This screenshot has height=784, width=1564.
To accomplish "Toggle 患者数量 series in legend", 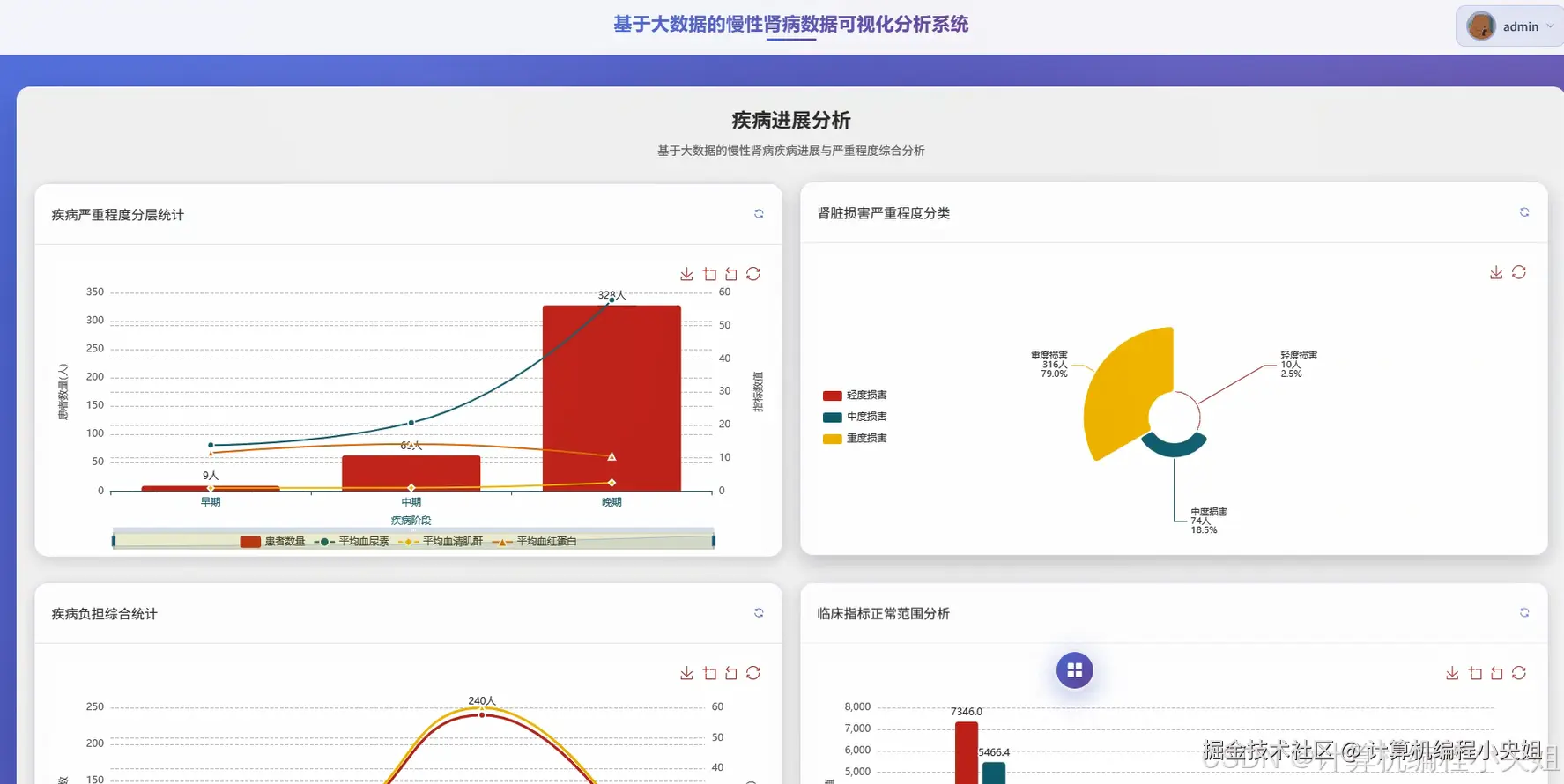I will coord(272,542).
